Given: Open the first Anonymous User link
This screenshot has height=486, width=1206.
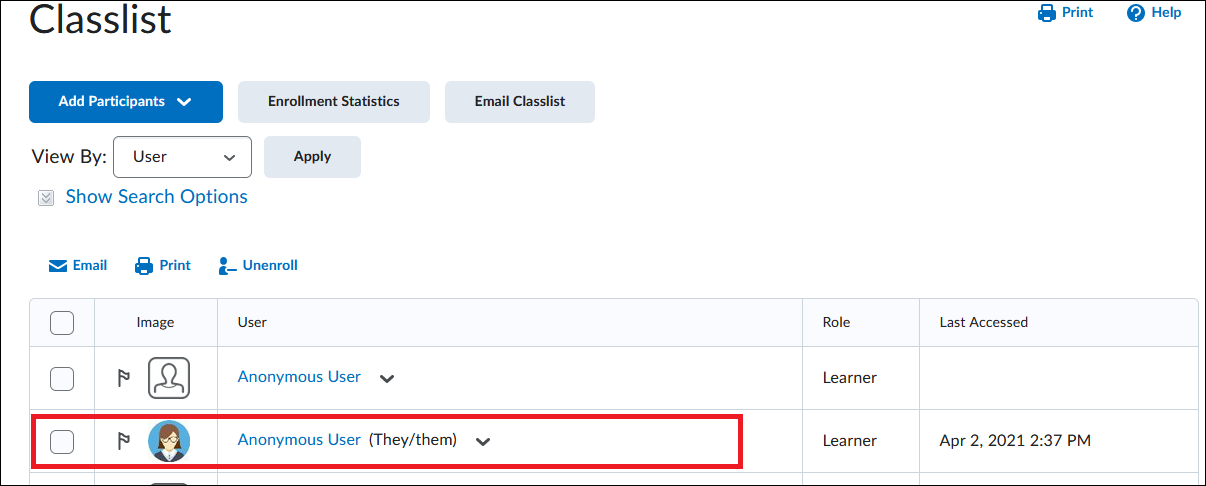Looking at the screenshot, I should pyautogui.click(x=299, y=377).
